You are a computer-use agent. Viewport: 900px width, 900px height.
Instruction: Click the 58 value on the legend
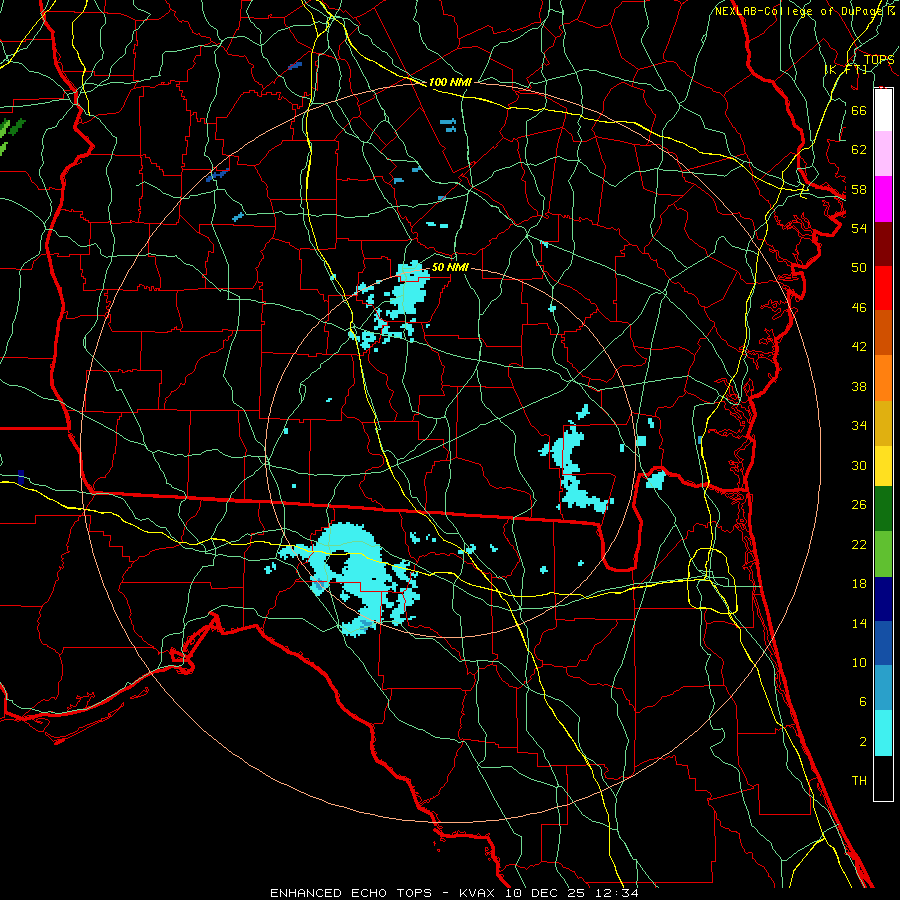pyautogui.click(x=859, y=189)
